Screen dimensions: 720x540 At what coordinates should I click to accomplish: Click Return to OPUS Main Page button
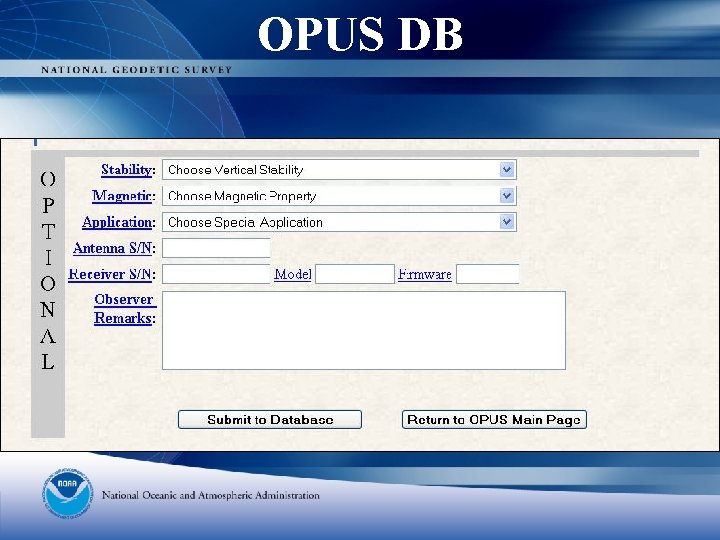click(x=495, y=420)
